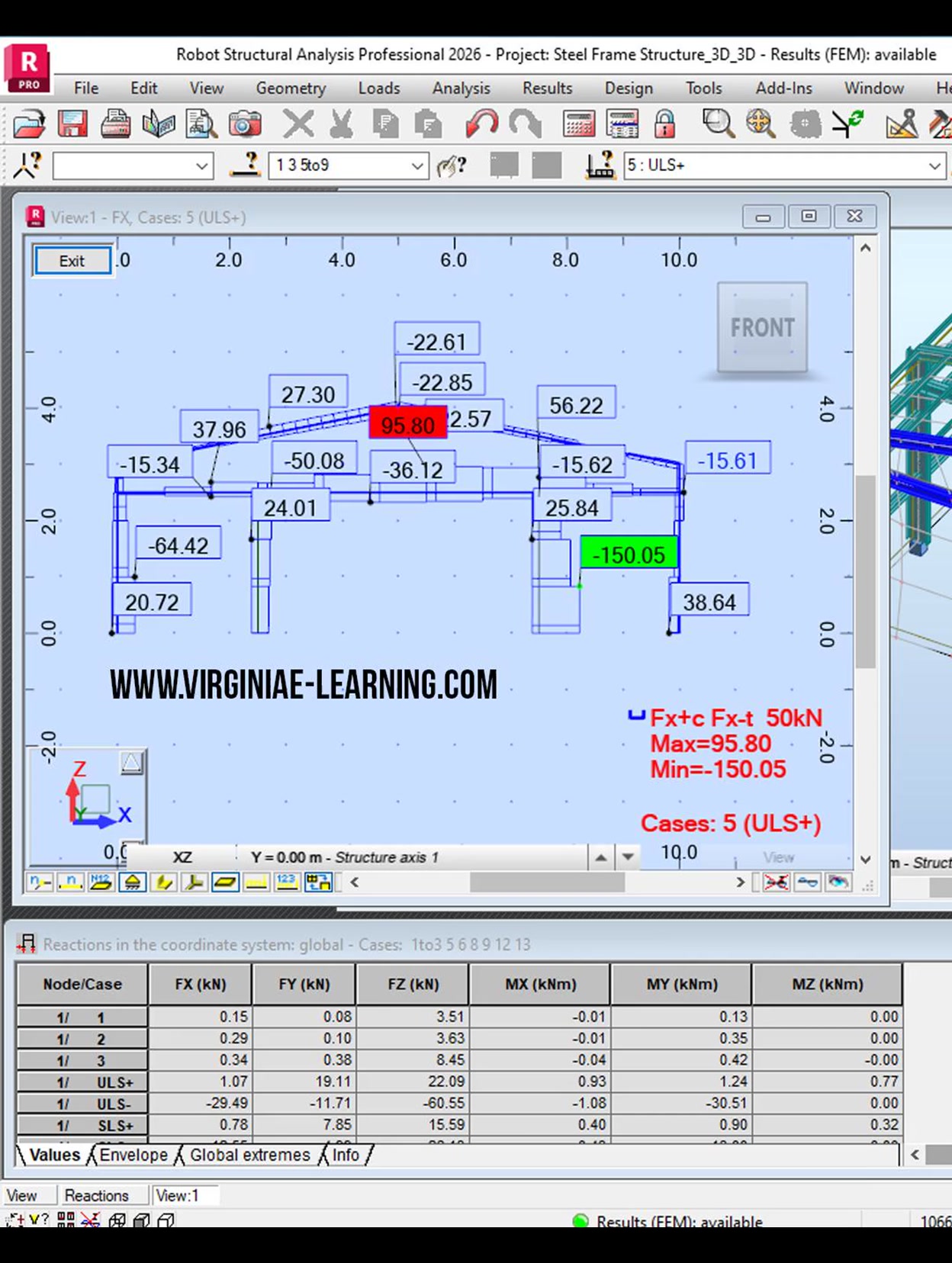The width and height of the screenshot is (952, 1263).
Task: Click the bar selection question-mark icon
Action: 246,165
